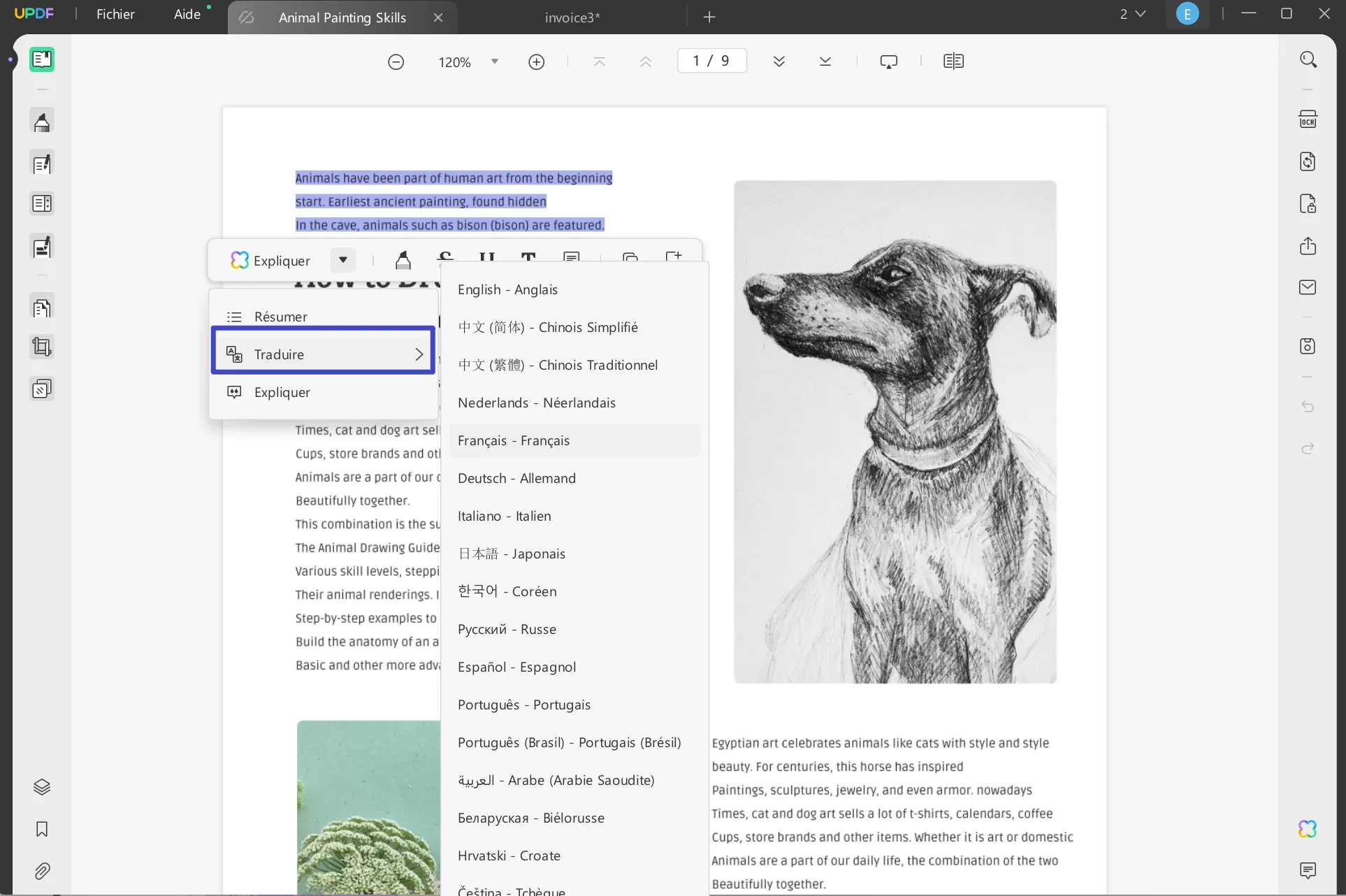Viewport: 1346px width, 896px height.
Task: Click the Expliquer AI button in floating toolbar
Action: pos(270,260)
